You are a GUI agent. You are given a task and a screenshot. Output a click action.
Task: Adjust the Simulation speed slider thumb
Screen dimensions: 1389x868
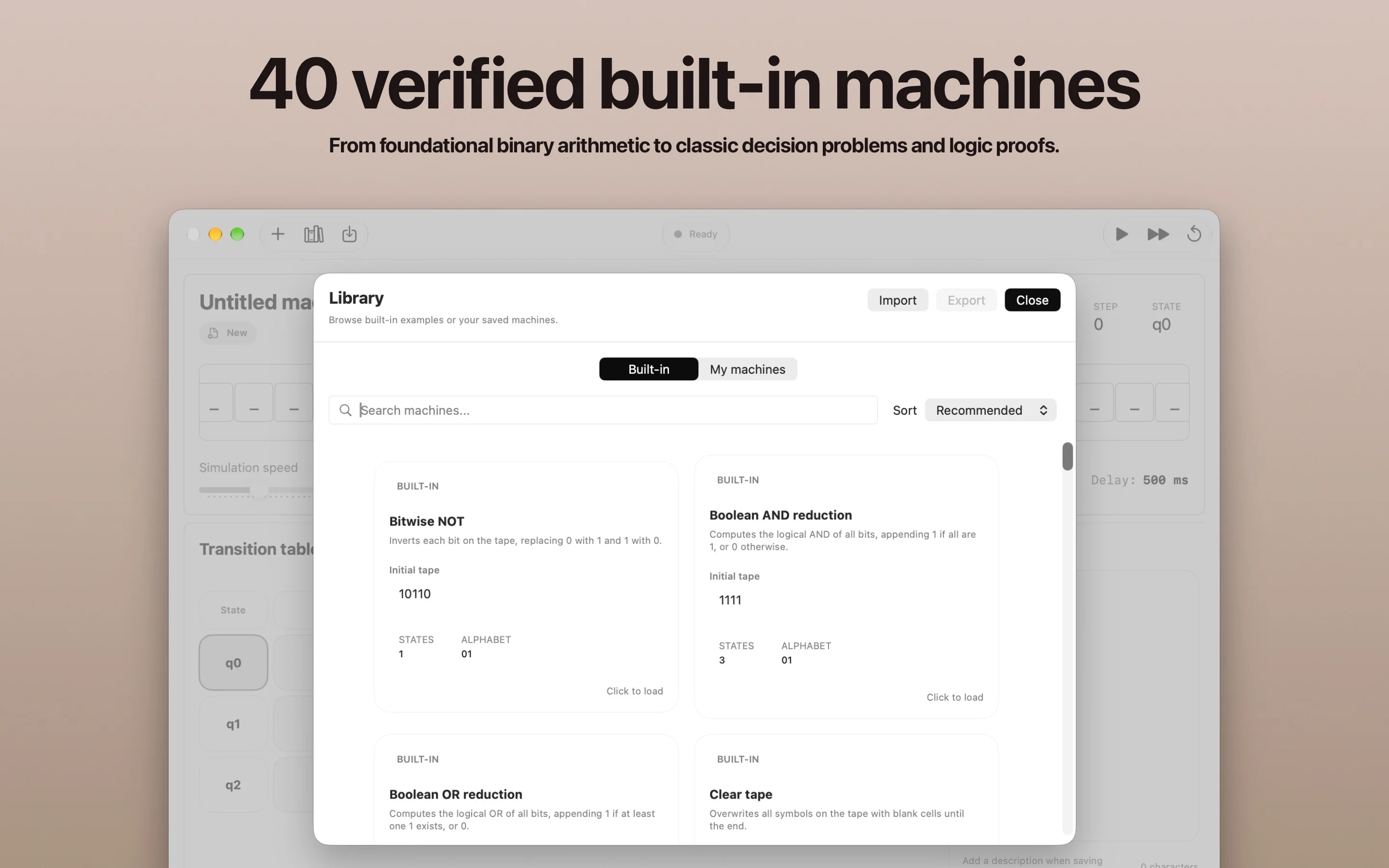(259, 490)
